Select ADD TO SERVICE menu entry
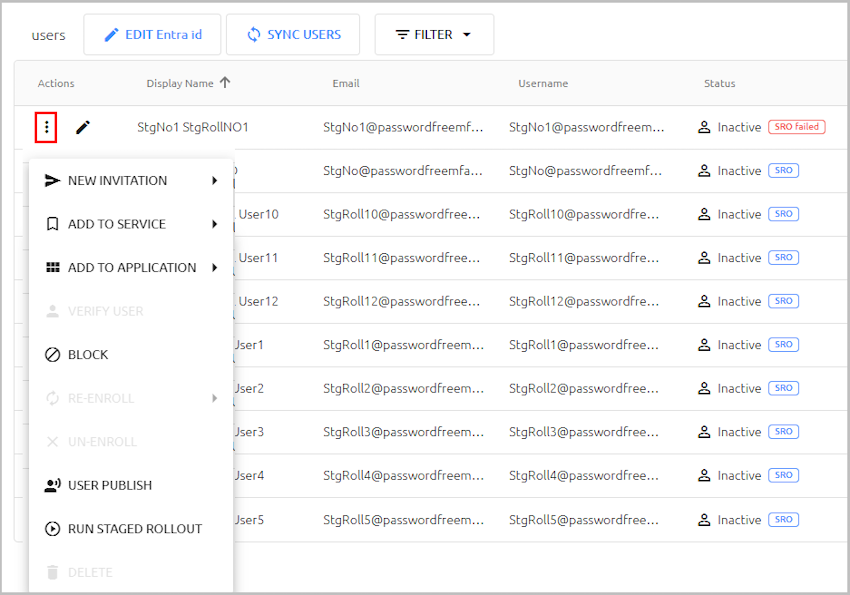 [131, 224]
